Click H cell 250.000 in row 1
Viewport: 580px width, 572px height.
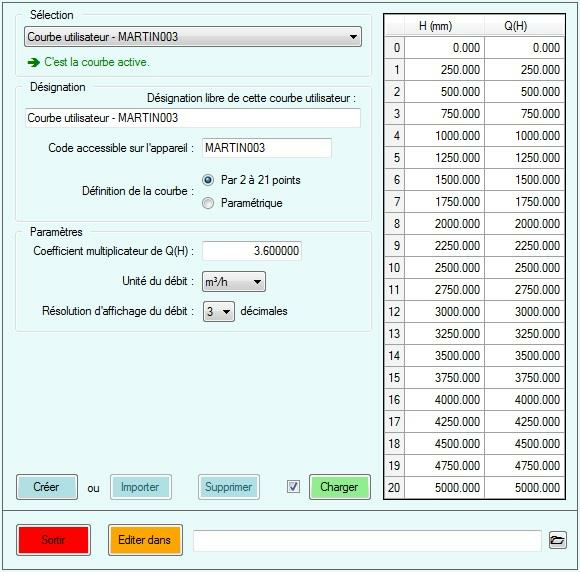pos(445,70)
